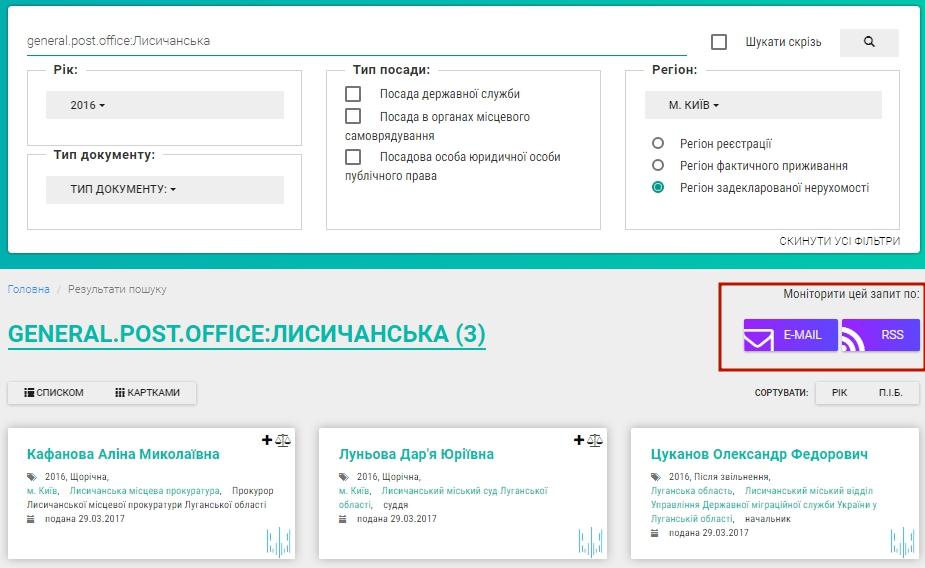925x568 pixels.
Task: Click 'СКИНУТИ УСІ ФІЛЬТРИ' reset link
Action: tap(839, 241)
